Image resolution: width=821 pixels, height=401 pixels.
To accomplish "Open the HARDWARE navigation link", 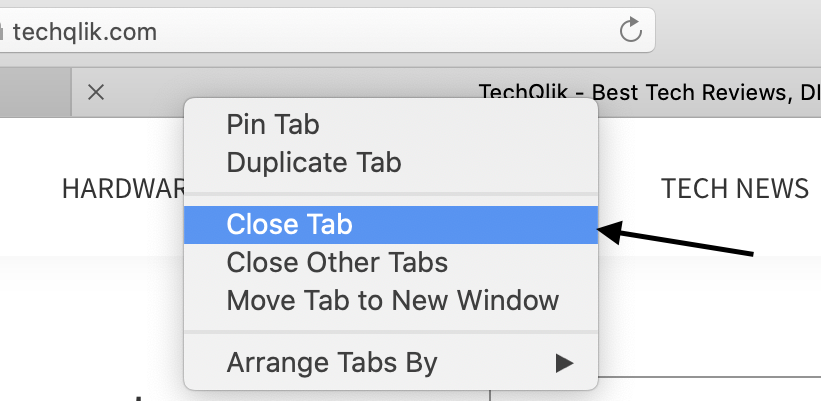I will 124,189.
